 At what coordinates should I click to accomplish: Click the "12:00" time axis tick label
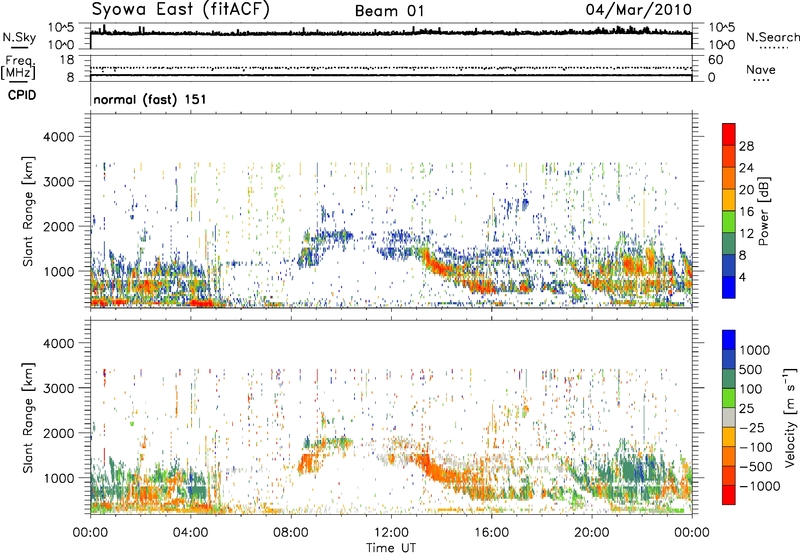pos(391,533)
